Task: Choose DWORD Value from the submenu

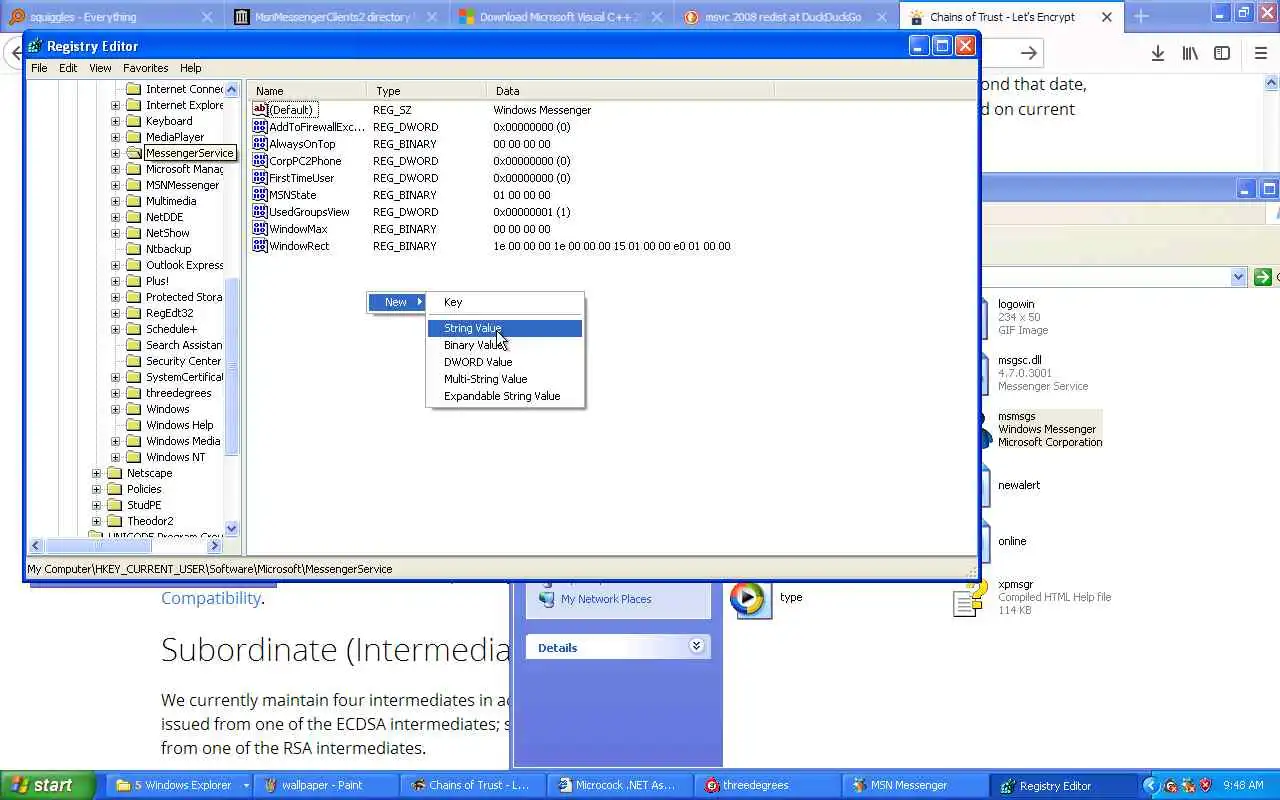Action: (505, 362)
